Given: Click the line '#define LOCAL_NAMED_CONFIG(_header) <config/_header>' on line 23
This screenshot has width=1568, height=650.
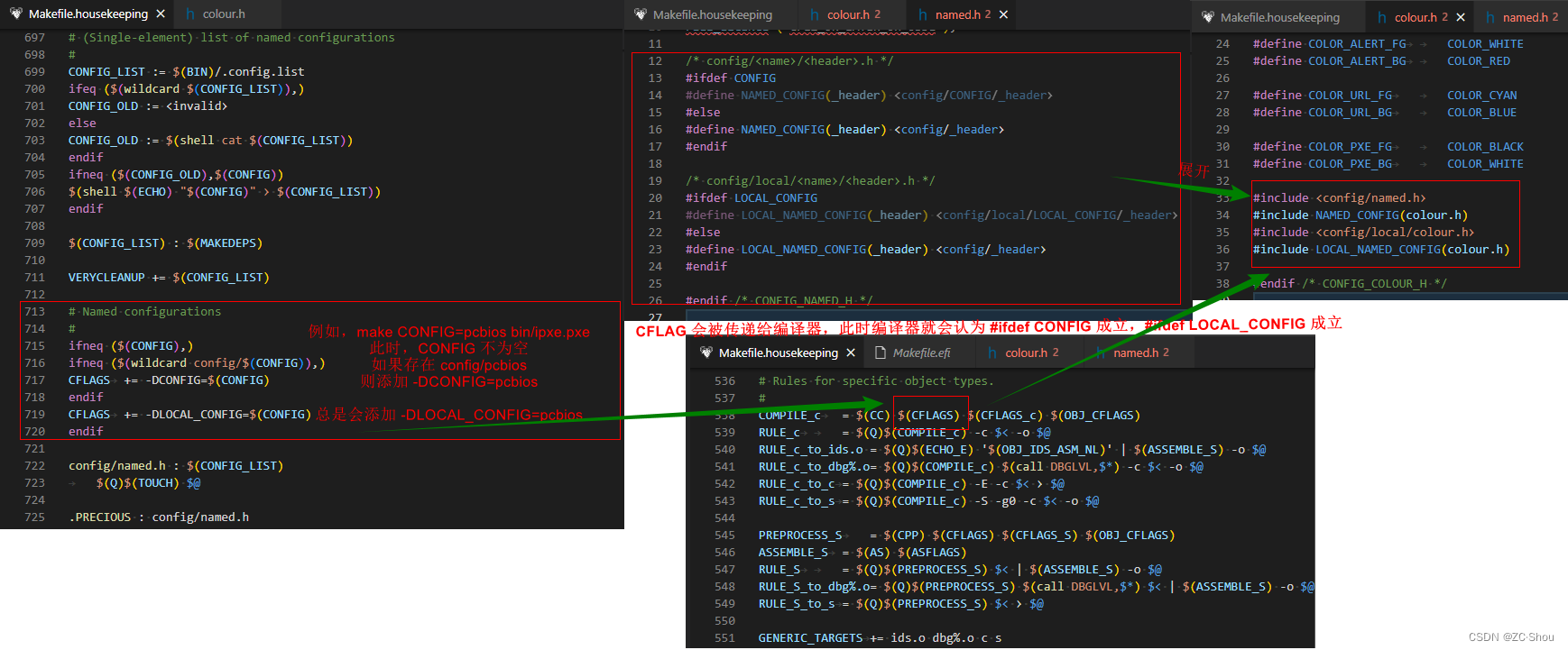Looking at the screenshot, I should coord(865,249).
